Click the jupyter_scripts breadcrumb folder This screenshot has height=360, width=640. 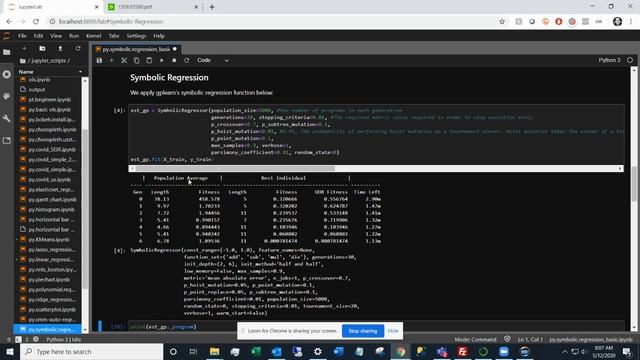coord(49,60)
